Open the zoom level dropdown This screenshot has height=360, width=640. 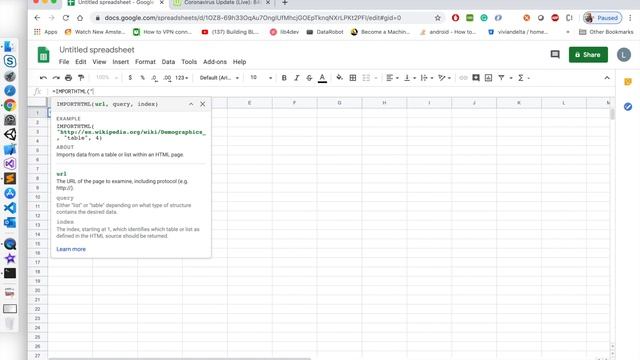[107, 78]
